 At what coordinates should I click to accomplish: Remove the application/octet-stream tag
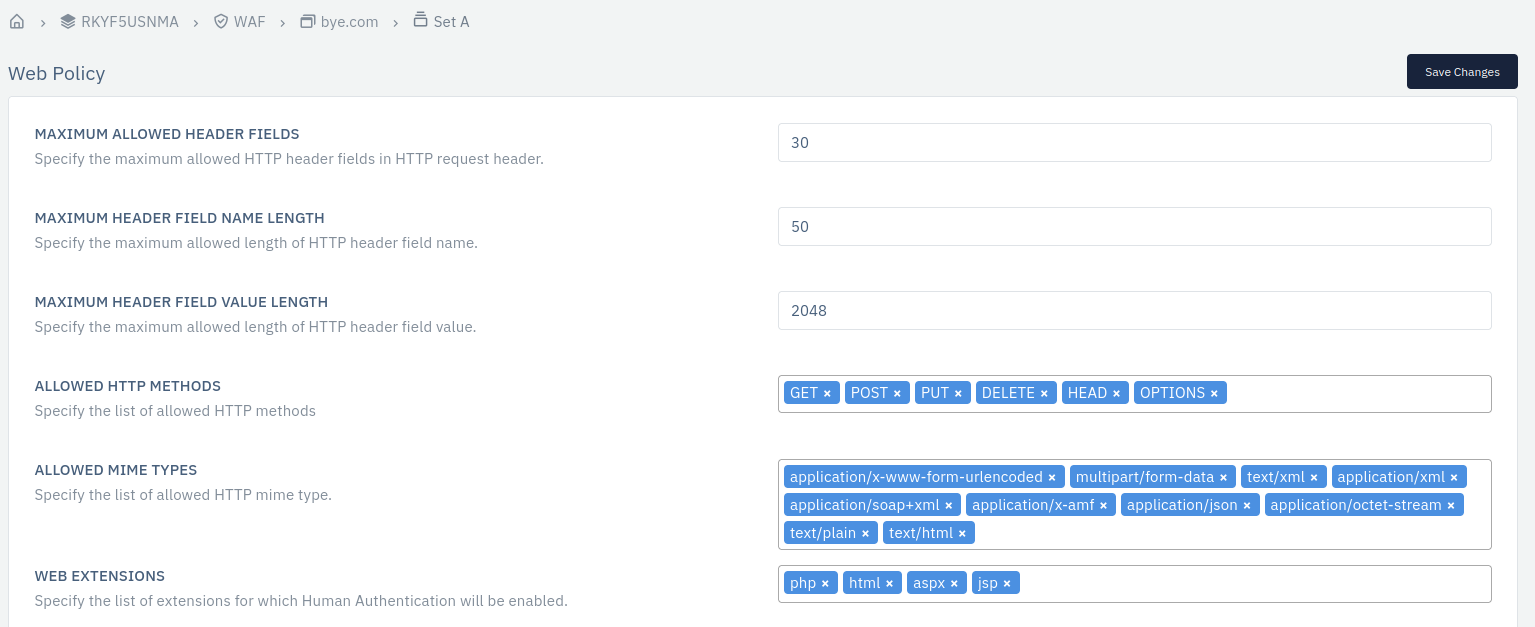click(1451, 506)
